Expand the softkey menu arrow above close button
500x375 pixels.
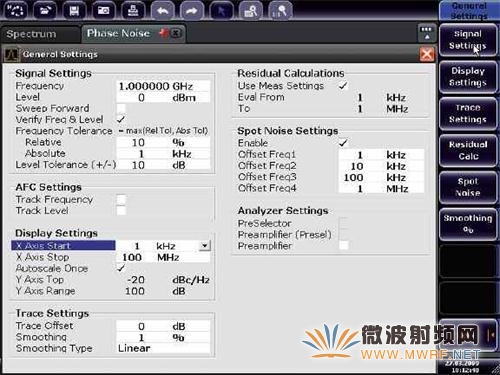coord(427,33)
